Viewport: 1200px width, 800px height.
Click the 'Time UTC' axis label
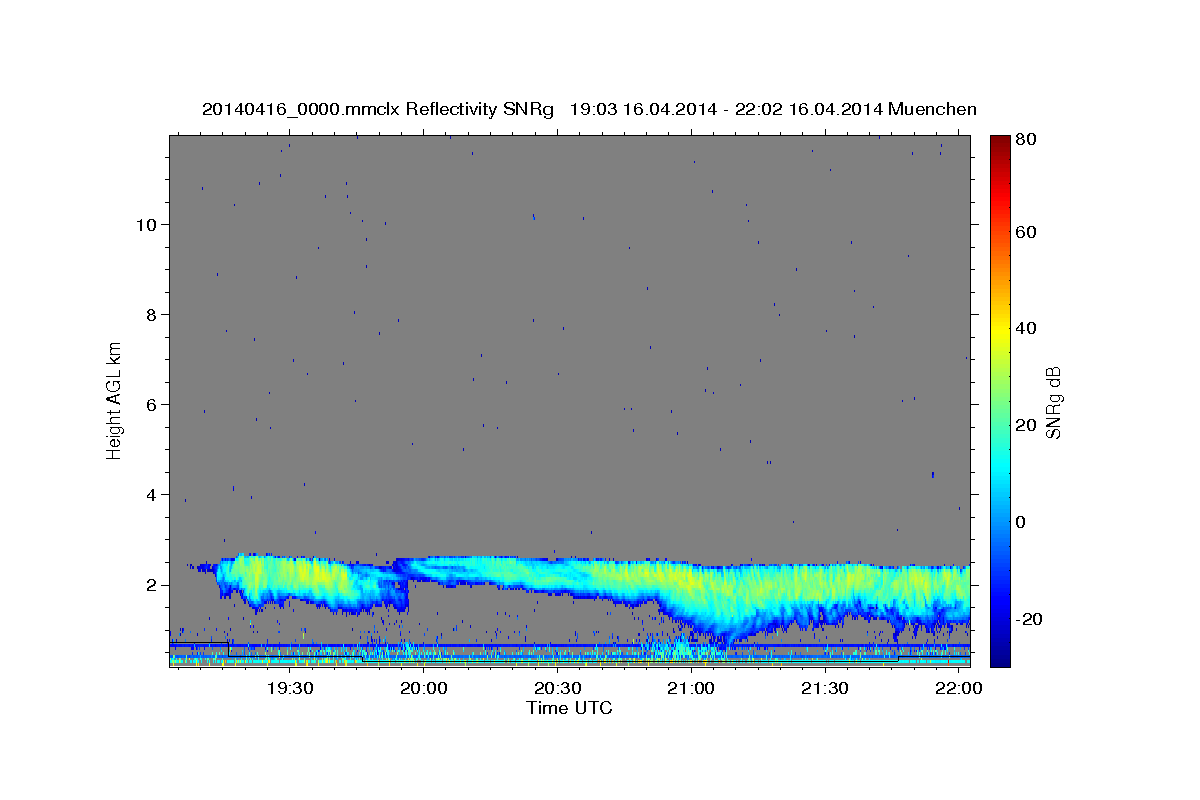point(569,708)
